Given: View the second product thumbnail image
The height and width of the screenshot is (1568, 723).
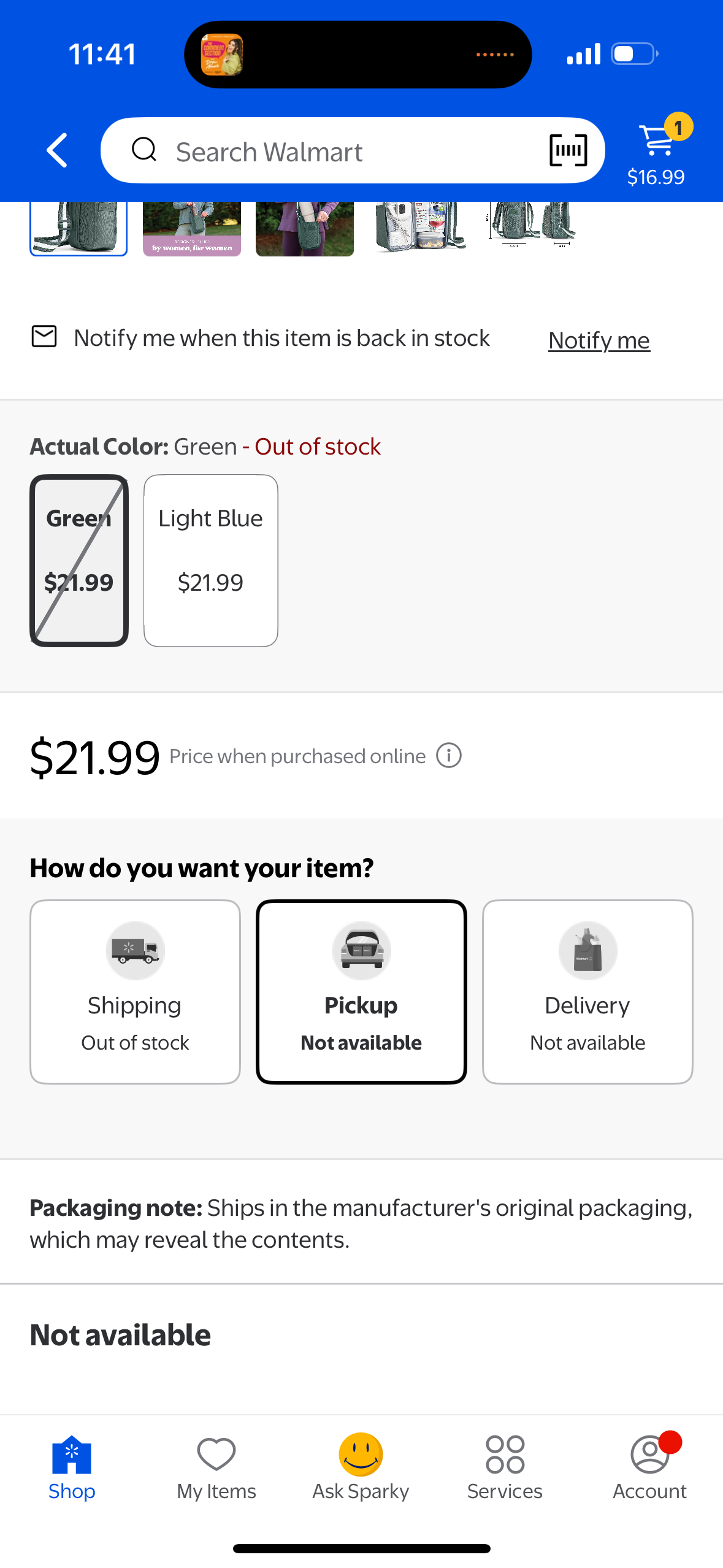Looking at the screenshot, I should pyautogui.click(x=192, y=229).
